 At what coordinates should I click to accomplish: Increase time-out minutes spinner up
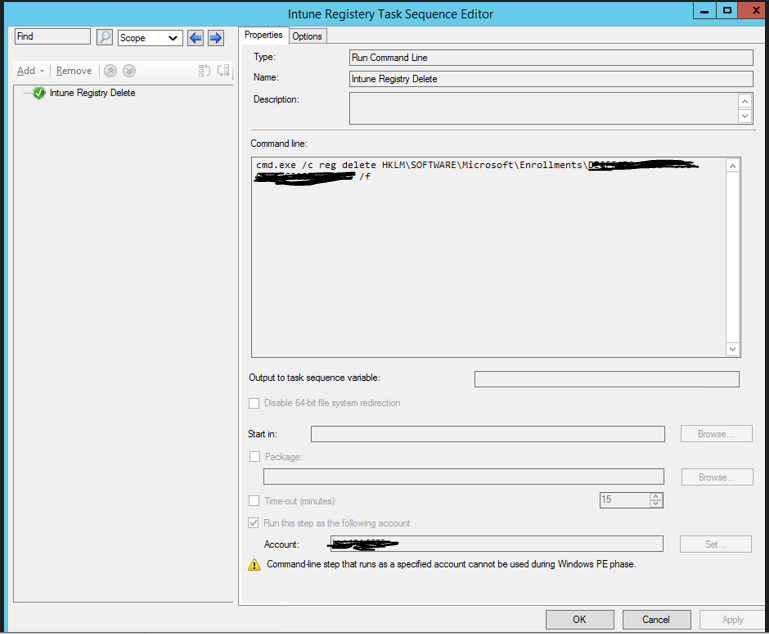point(656,496)
